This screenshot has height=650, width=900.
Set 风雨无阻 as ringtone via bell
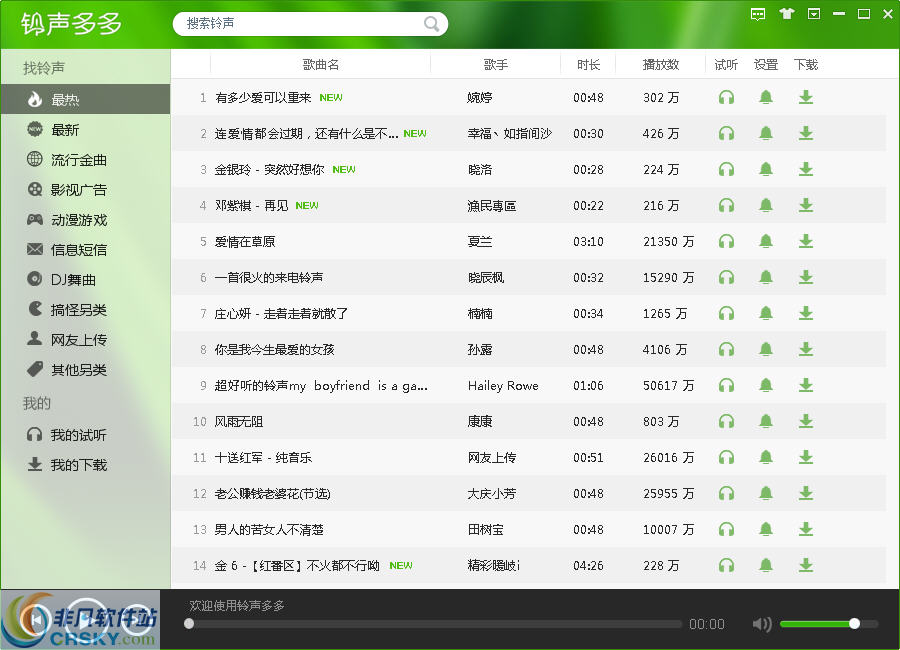point(766,422)
